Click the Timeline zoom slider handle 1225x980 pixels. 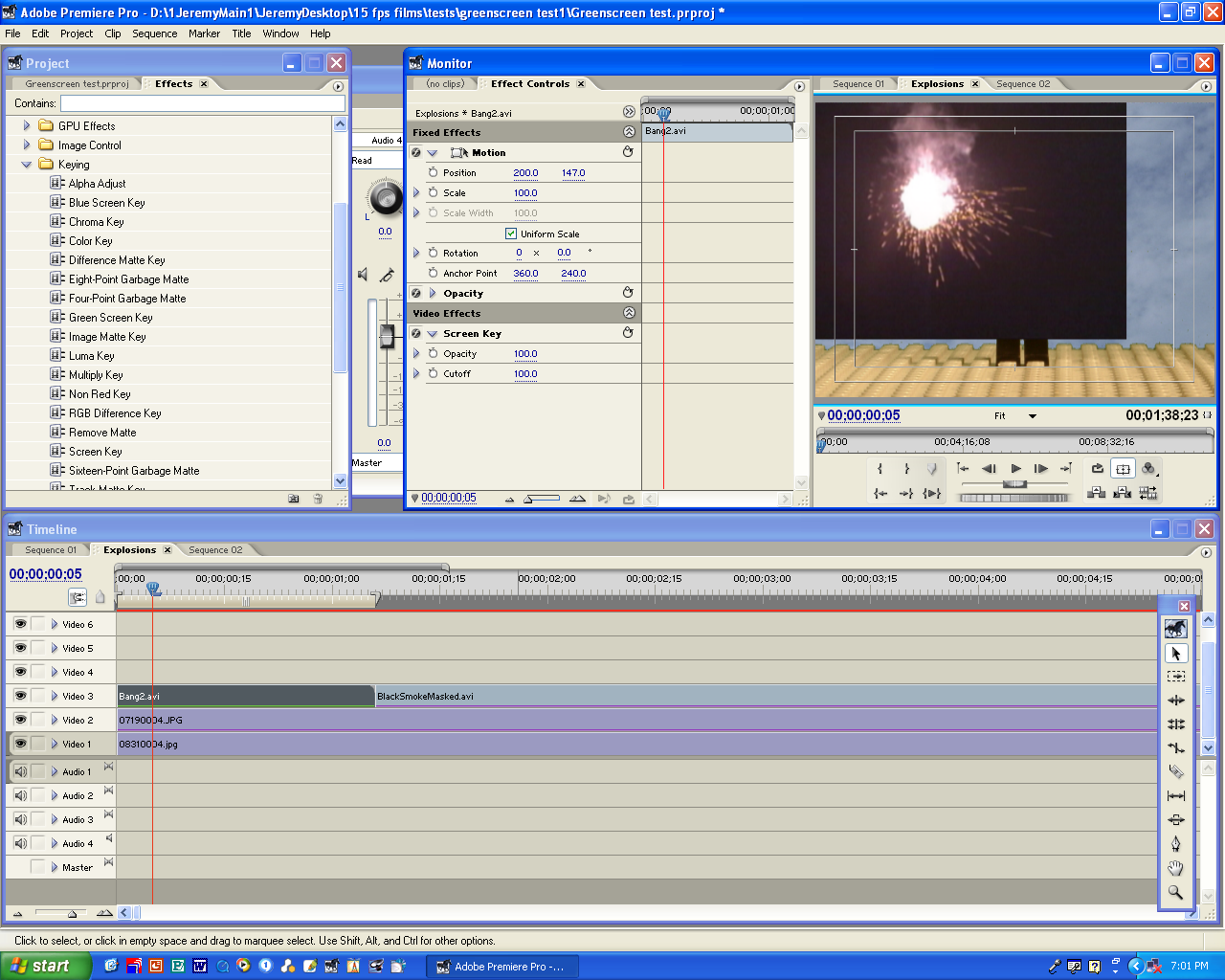click(72, 913)
